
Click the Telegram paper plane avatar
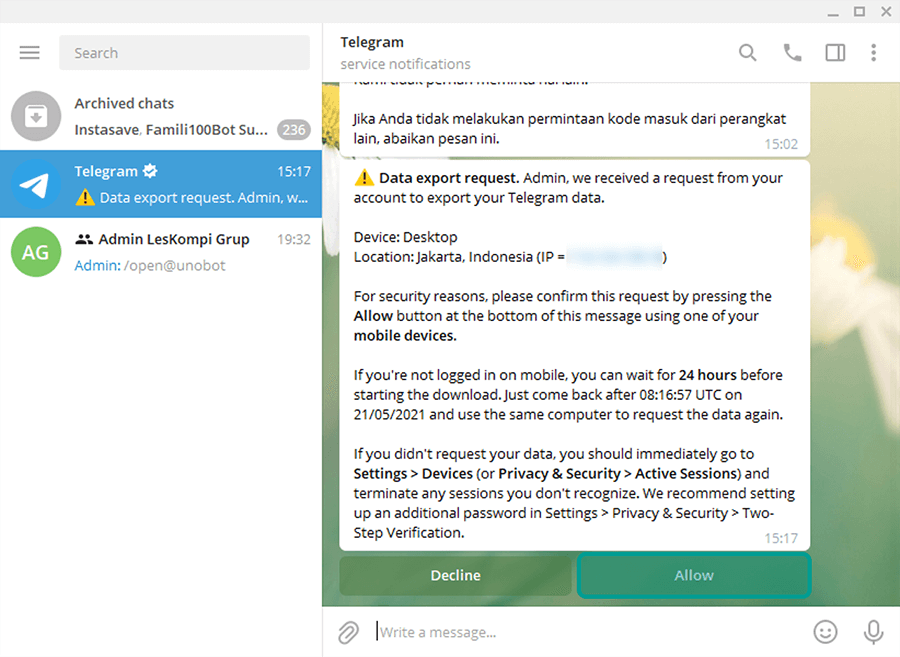pos(36,184)
